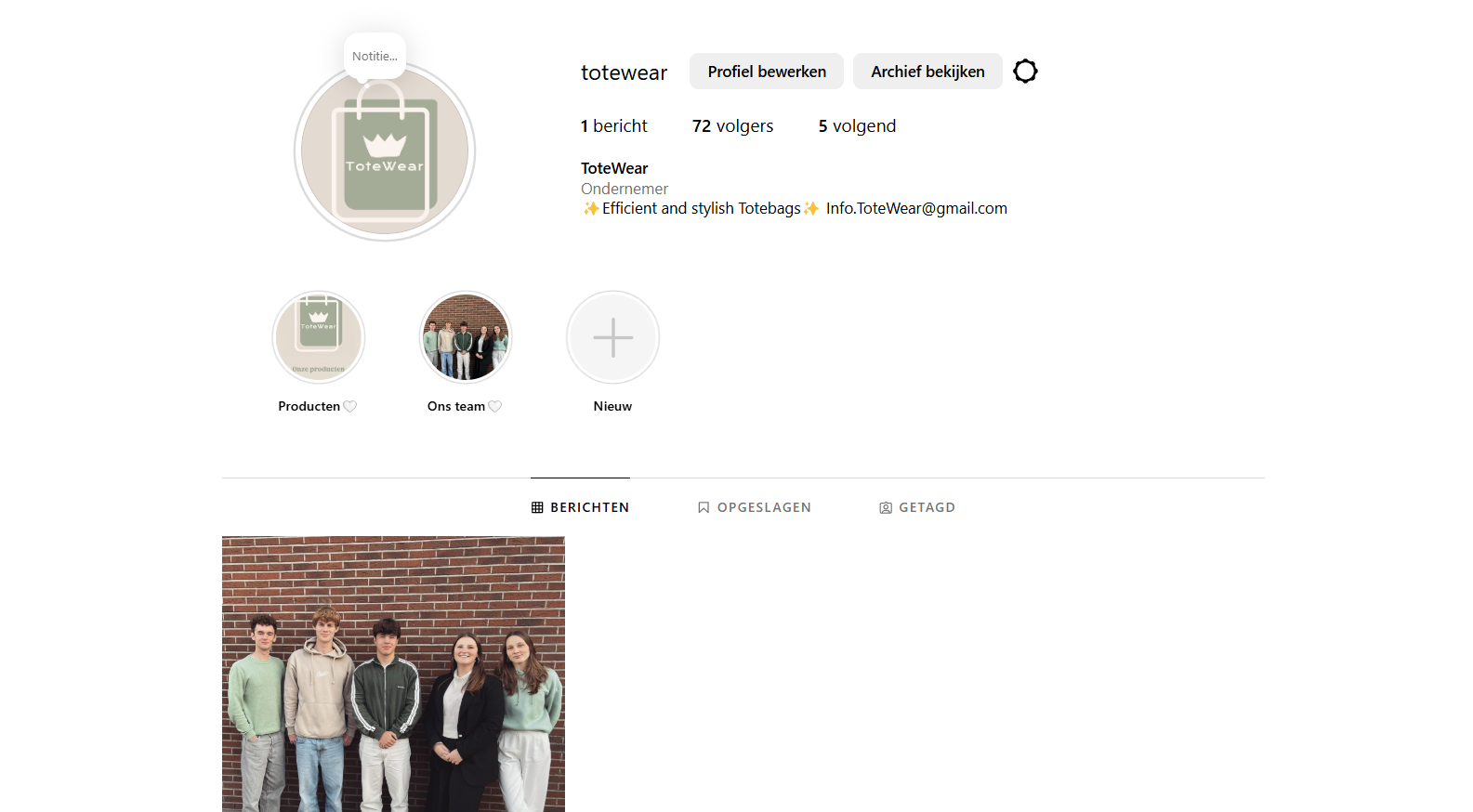Switch to the Getagd tab
Image resolution: width=1473 pixels, height=812 pixels.
(917, 507)
